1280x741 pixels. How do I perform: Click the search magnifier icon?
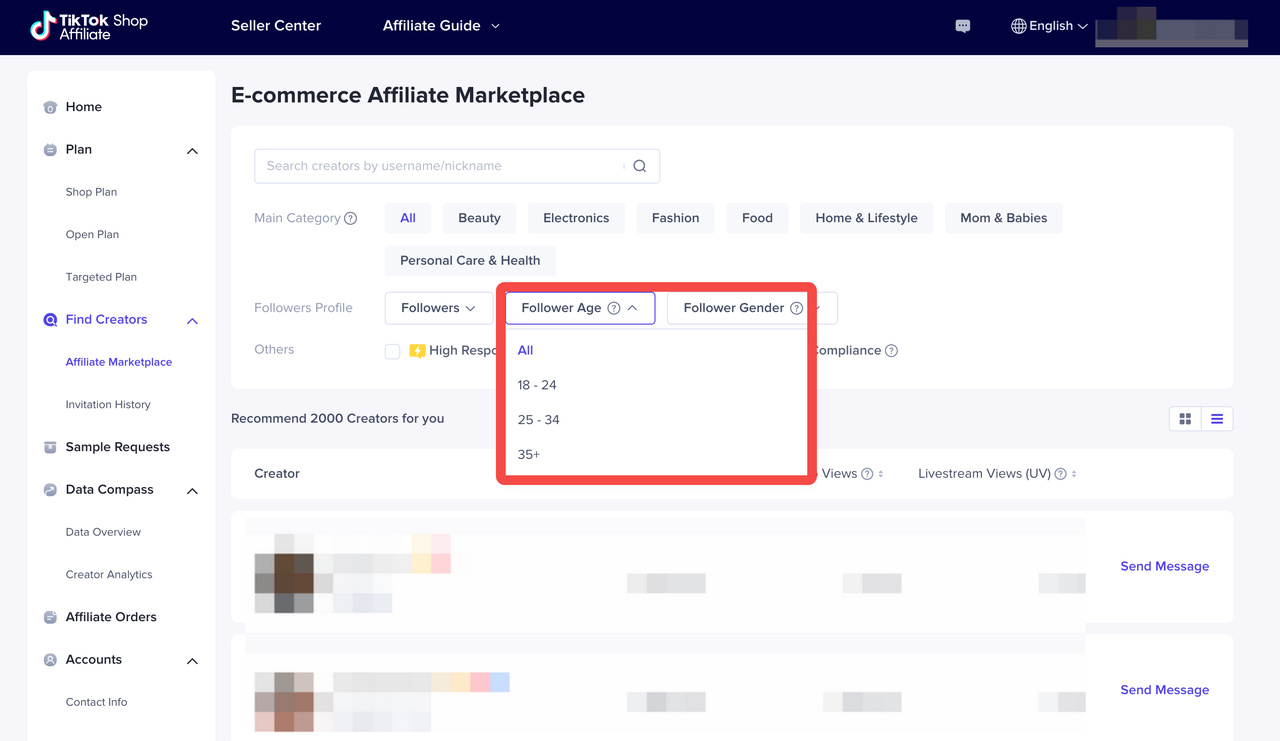click(640, 167)
